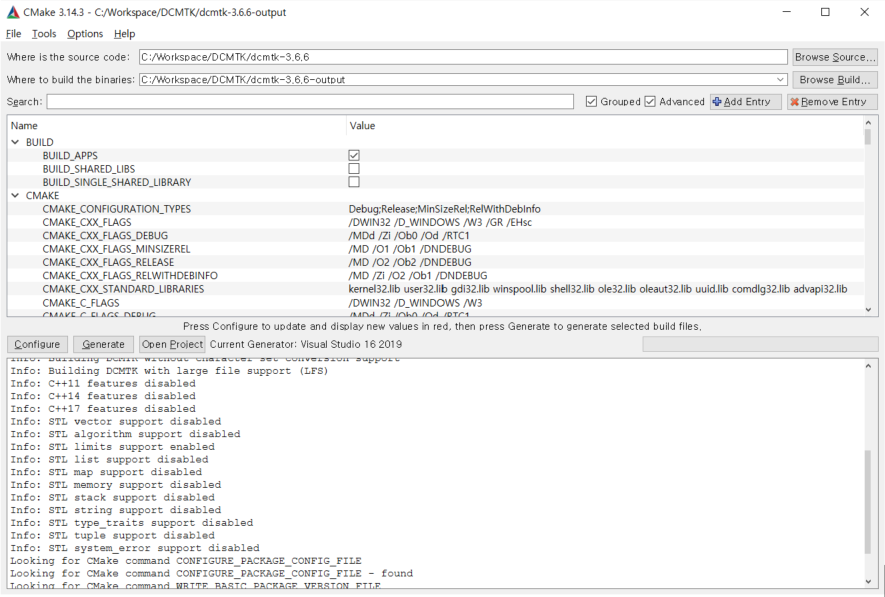The height and width of the screenshot is (597, 885).
Task: Click the plus icon on Add Entry
Action: [717, 102]
